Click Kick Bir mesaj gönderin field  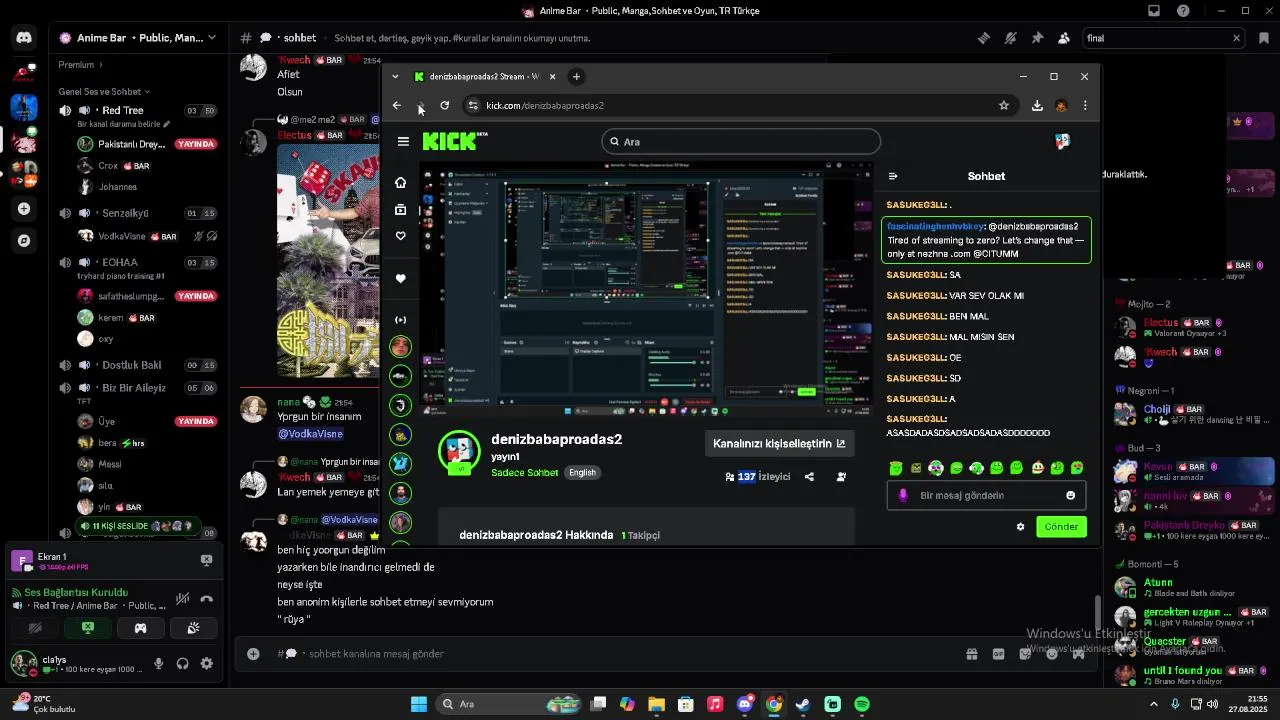(x=987, y=496)
